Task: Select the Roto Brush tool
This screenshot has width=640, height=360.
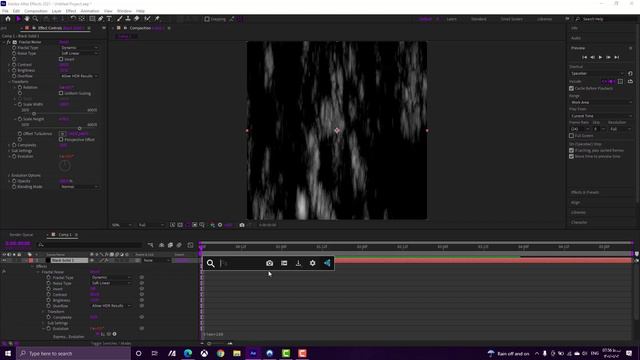Action: point(147,19)
